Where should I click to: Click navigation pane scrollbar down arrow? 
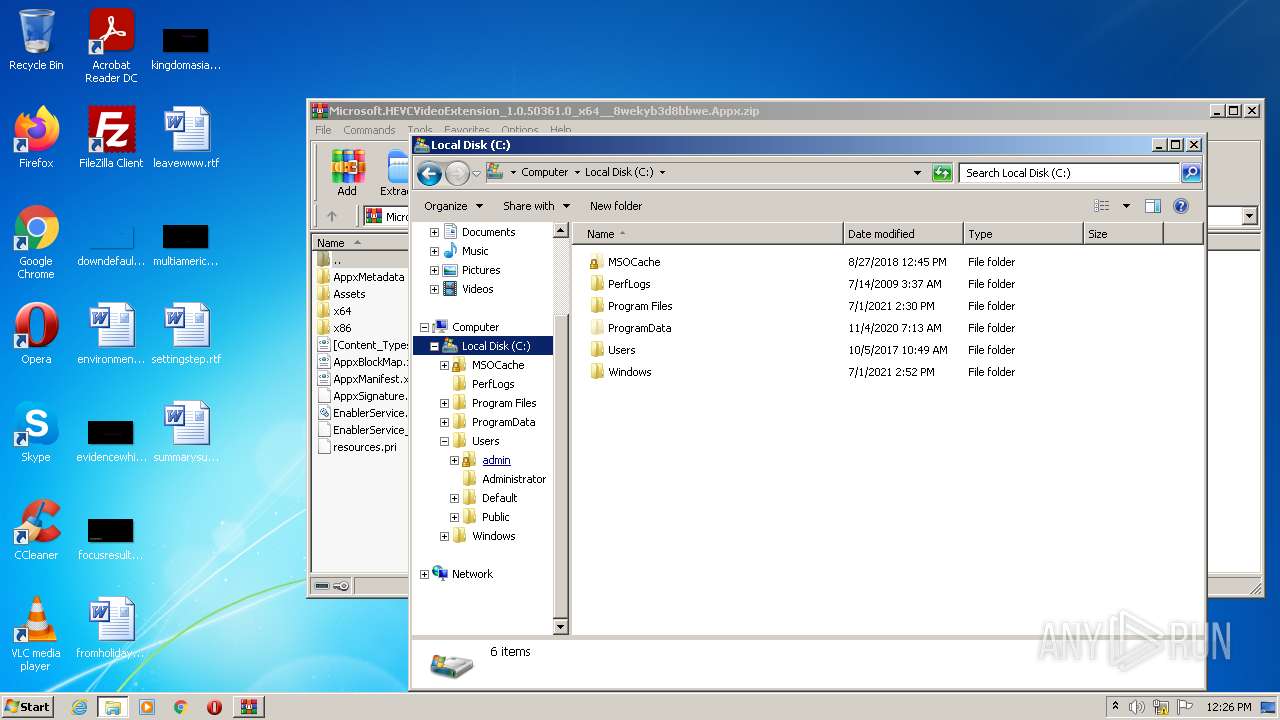[560, 627]
